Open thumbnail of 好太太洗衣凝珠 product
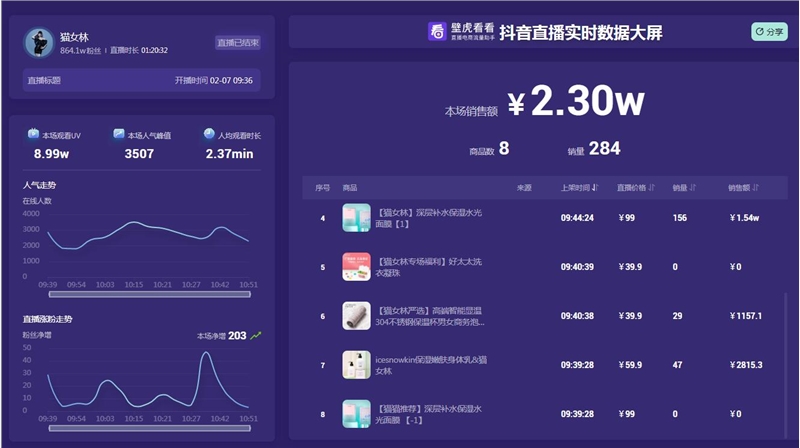This screenshot has height=448, width=800. tap(356, 267)
